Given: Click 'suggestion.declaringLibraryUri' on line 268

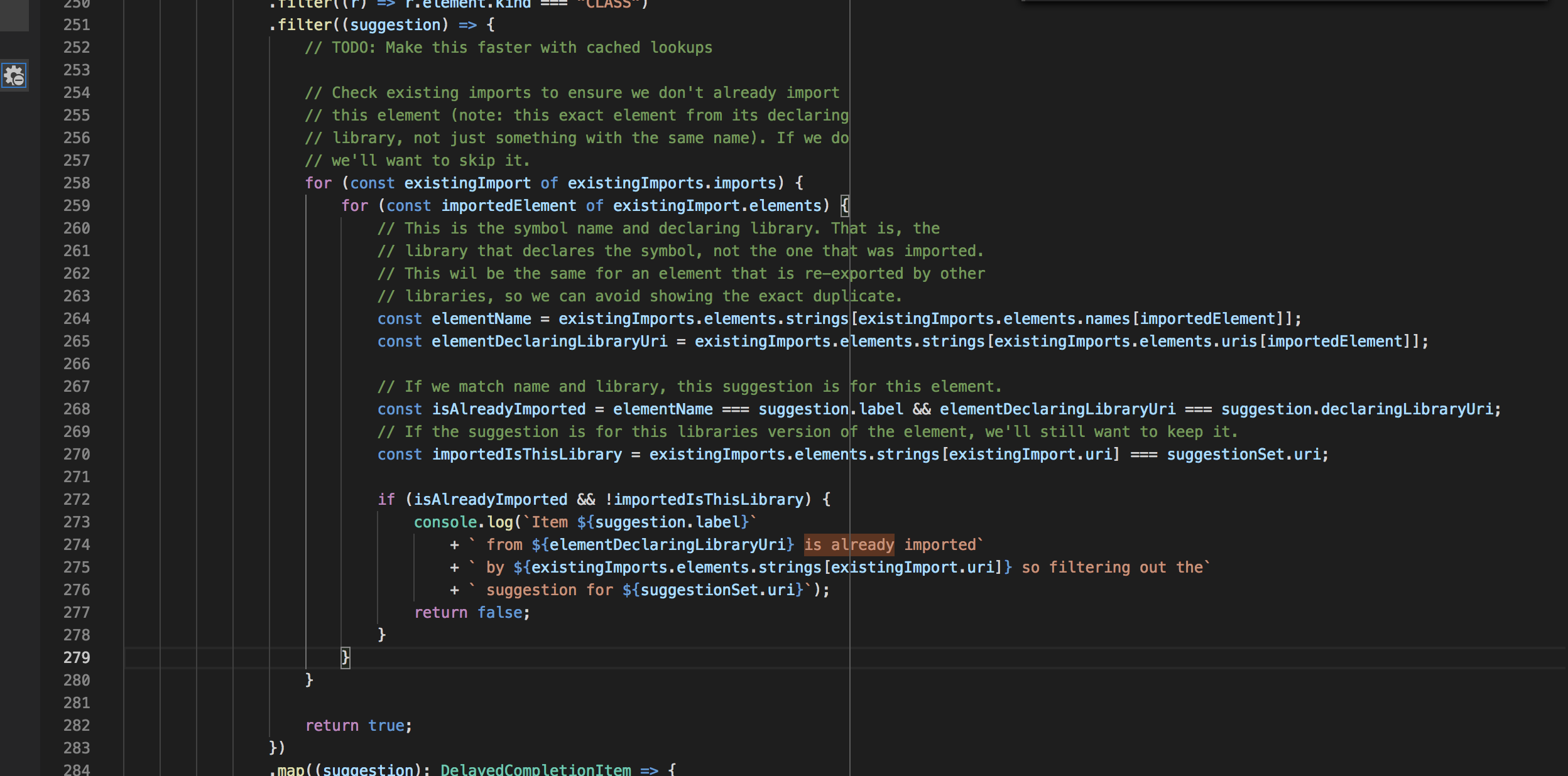Looking at the screenshot, I should click(x=1357, y=409).
